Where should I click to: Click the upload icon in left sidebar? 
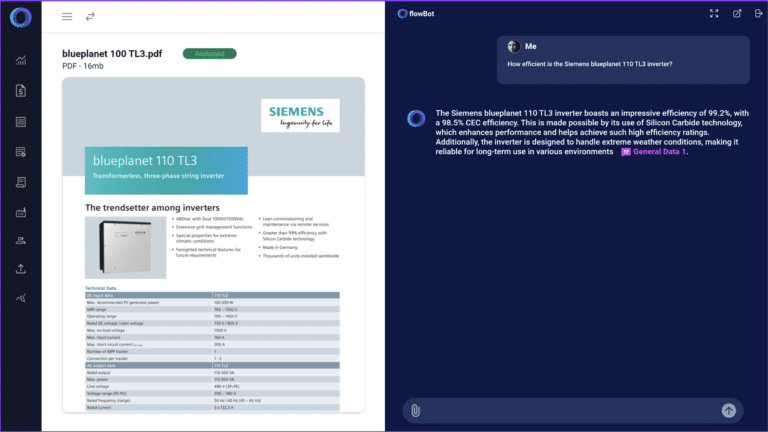click(x=20, y=269)
